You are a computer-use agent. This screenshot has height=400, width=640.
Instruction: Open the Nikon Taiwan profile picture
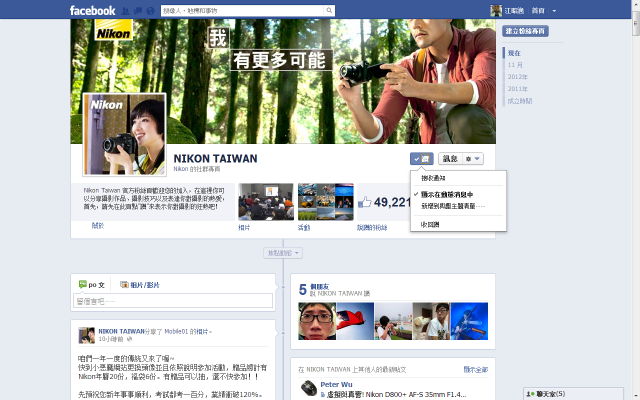[x=124, y=135]
